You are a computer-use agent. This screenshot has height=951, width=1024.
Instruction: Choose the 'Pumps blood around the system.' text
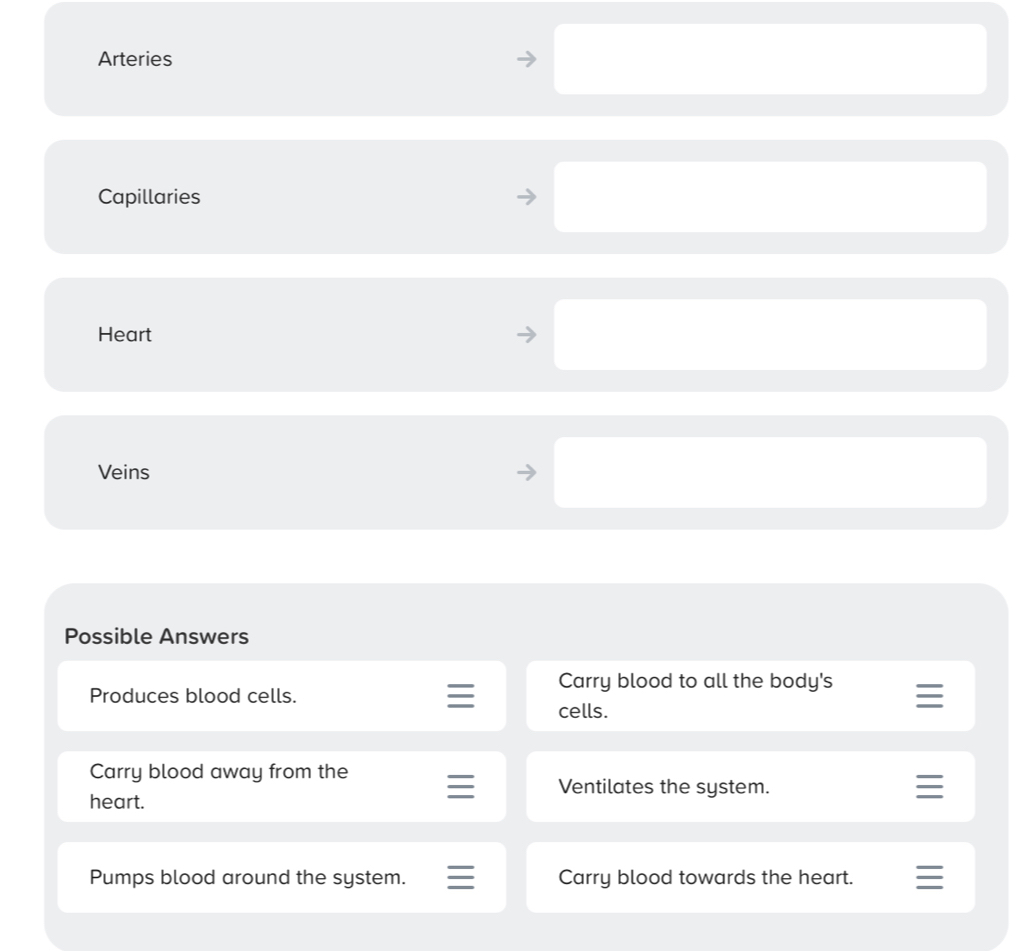[x=248, y=878]
